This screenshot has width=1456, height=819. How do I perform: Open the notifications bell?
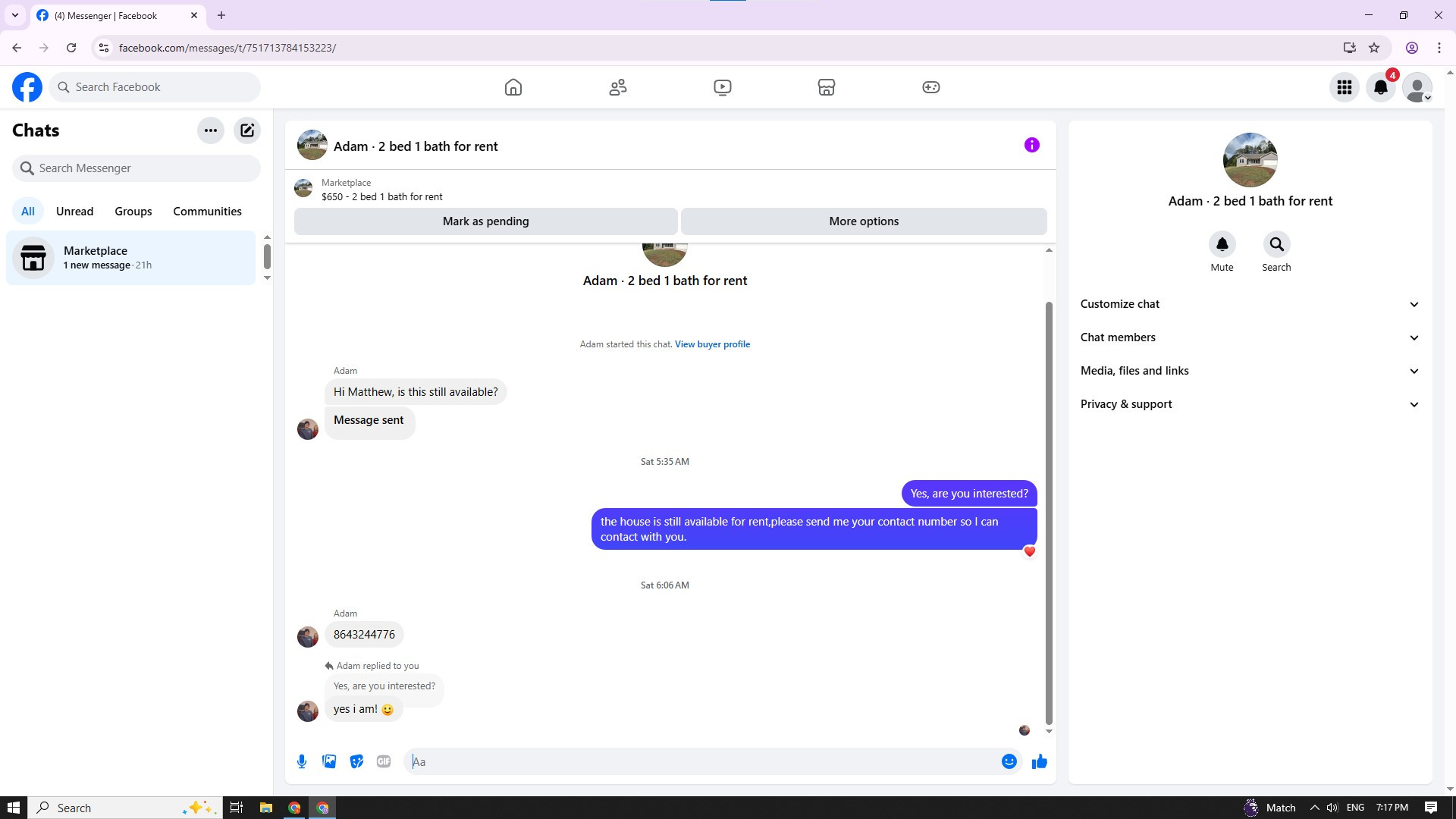[1381, 87]
